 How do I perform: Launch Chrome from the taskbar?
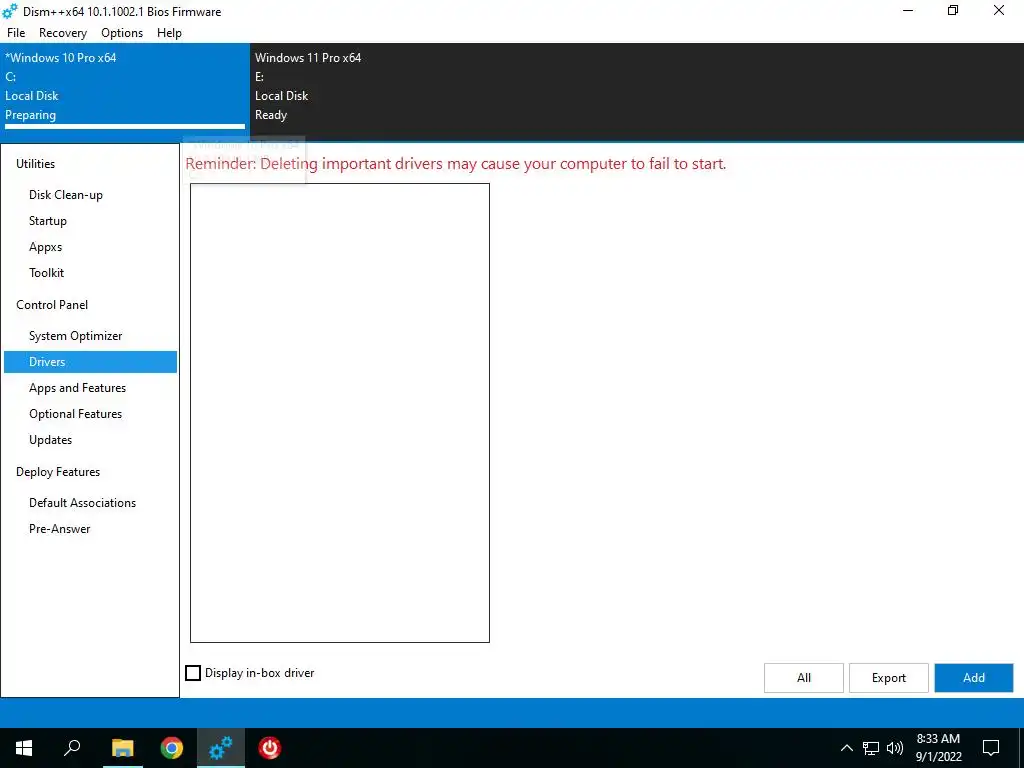point(172,748)
